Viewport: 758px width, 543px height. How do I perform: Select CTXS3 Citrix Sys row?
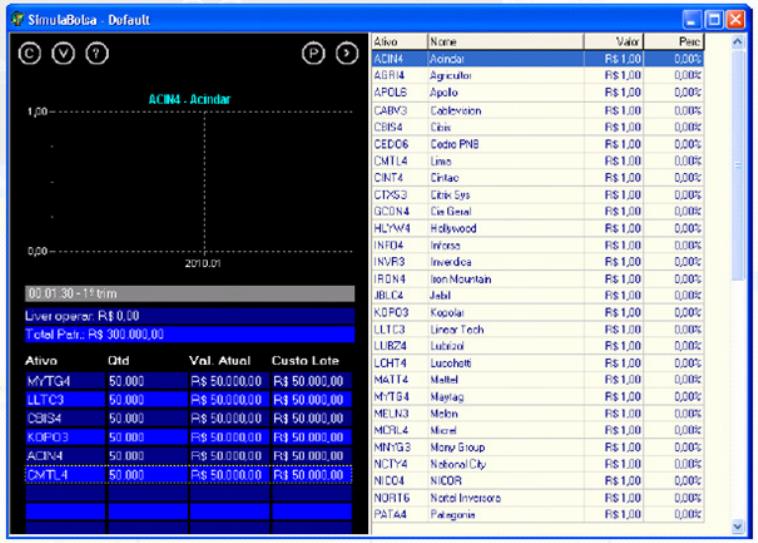[x=538, y=195]
